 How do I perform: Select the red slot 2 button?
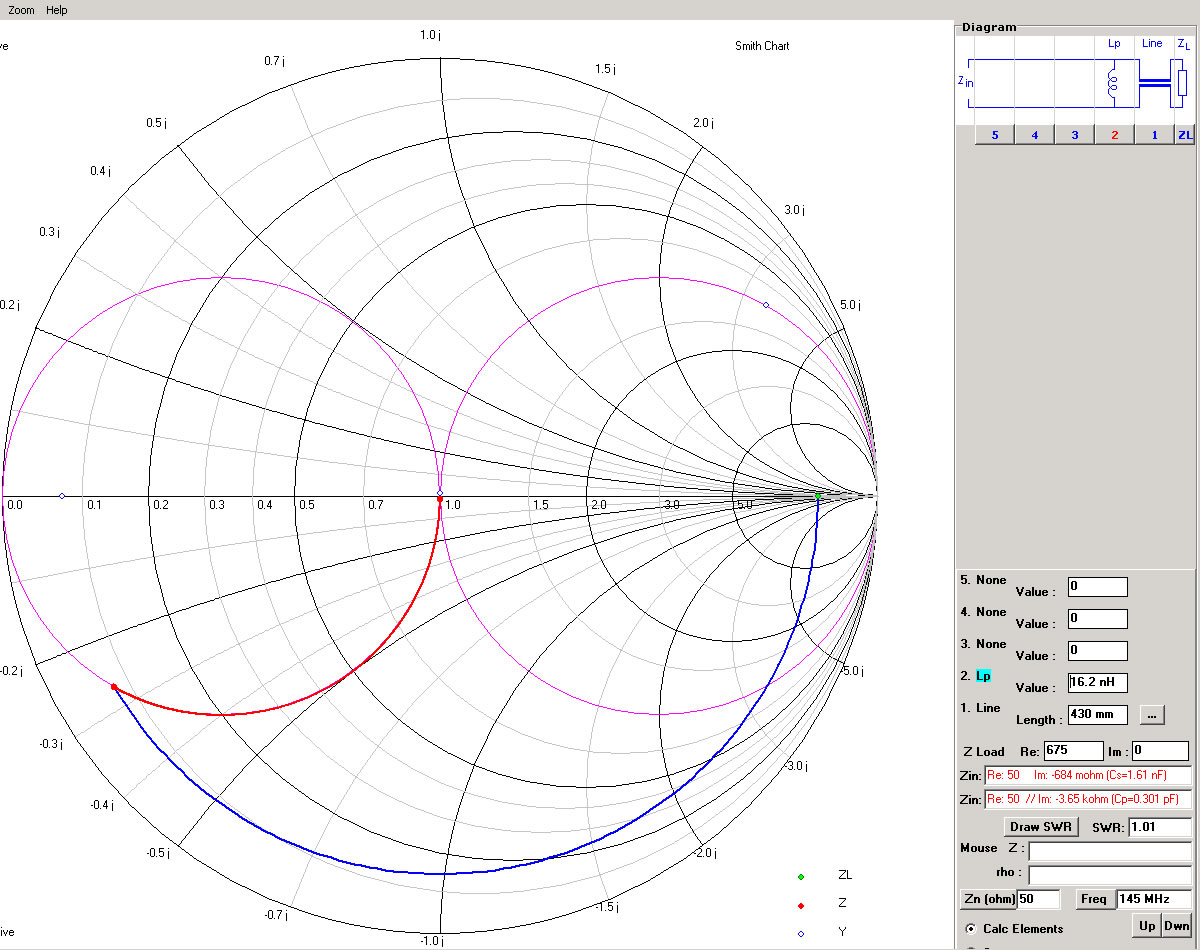pos(1114,135)
